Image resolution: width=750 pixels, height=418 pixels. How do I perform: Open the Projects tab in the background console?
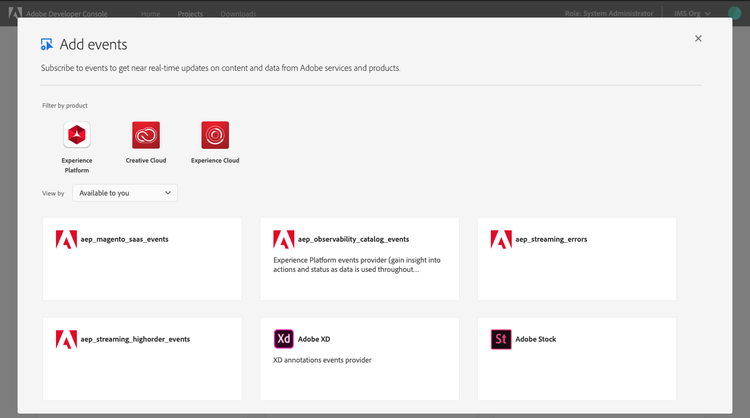(190, 13)
